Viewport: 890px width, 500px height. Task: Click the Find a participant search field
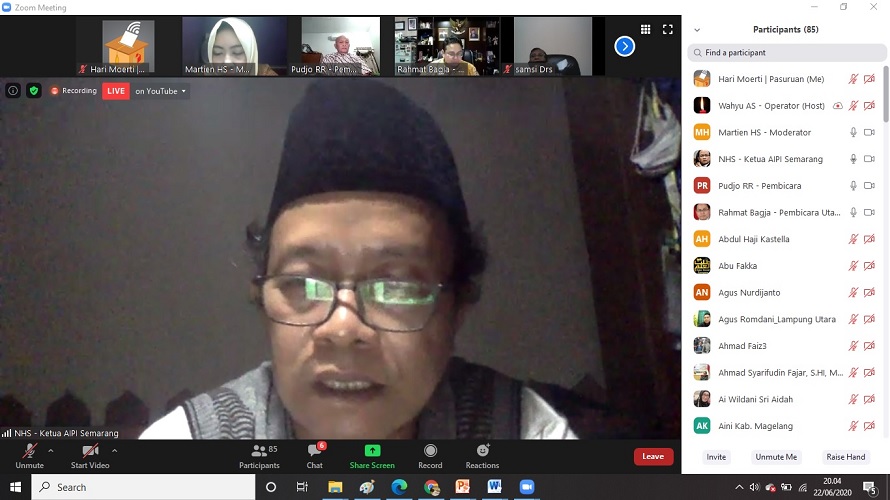[784, 52]
